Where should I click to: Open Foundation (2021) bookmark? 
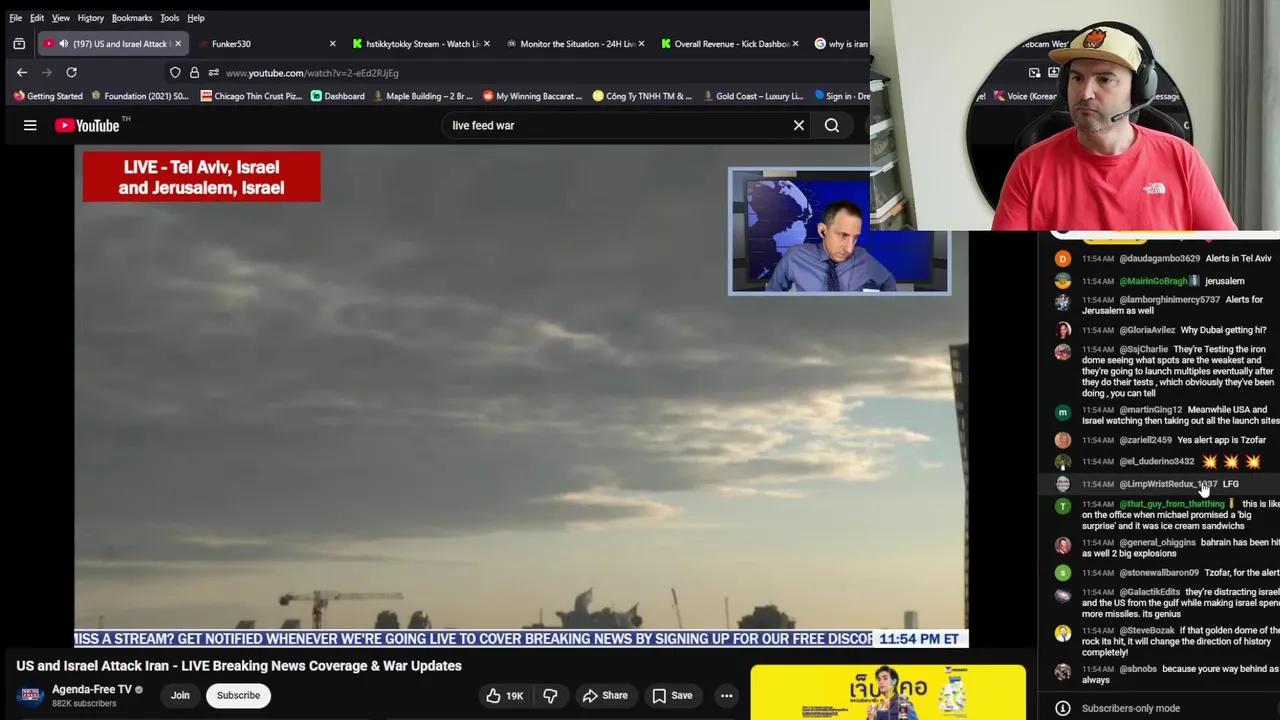tap(140, 96)
